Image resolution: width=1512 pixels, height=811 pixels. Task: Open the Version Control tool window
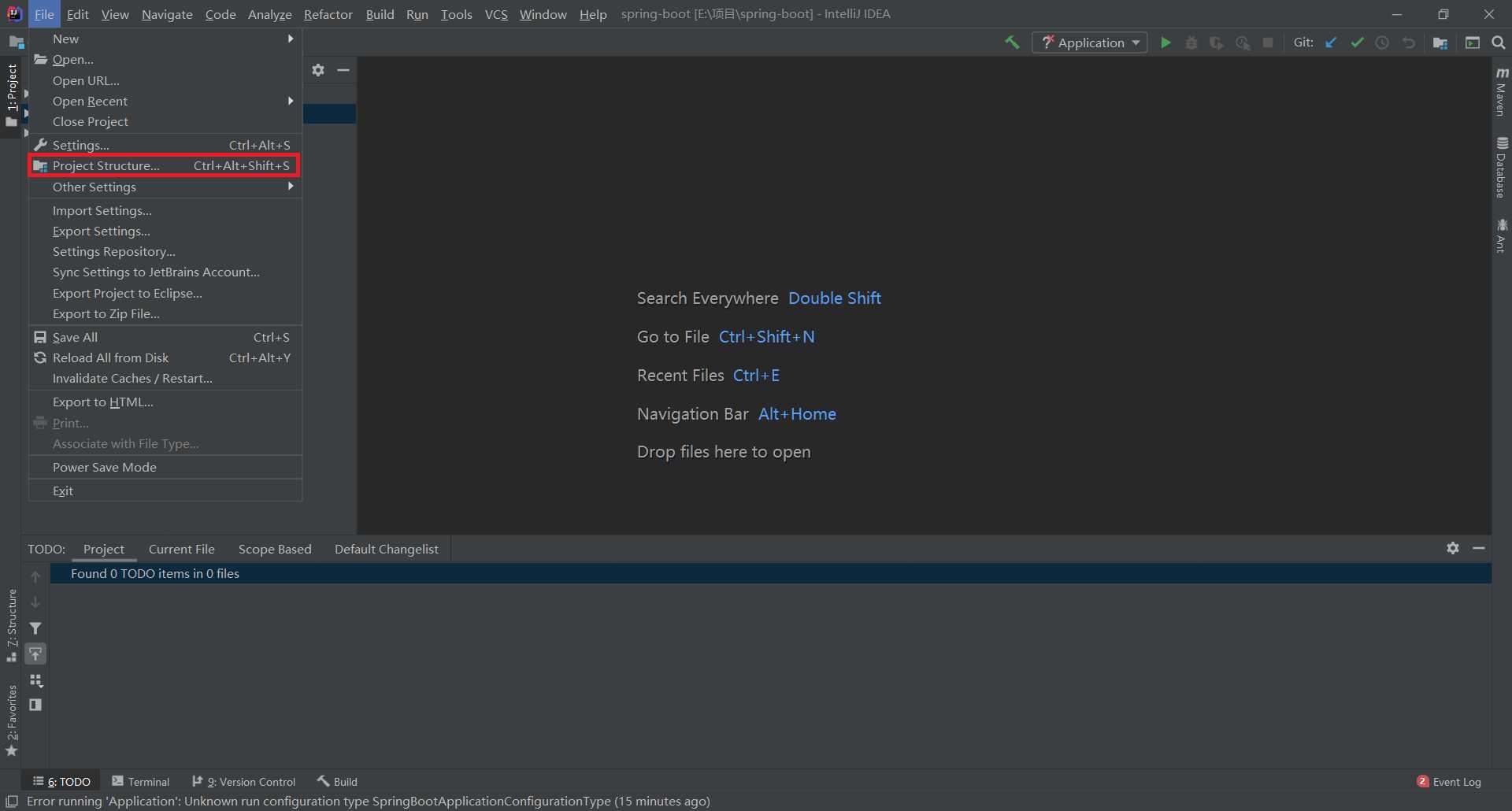pos(244,781)
